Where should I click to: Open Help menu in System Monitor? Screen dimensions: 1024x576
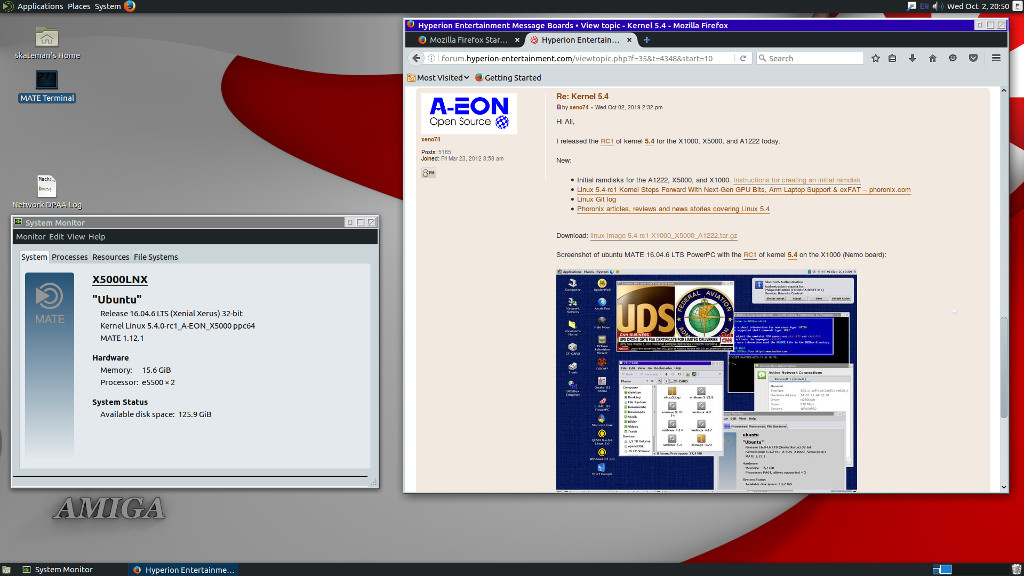pyautogui.click(x=97, y=236)
